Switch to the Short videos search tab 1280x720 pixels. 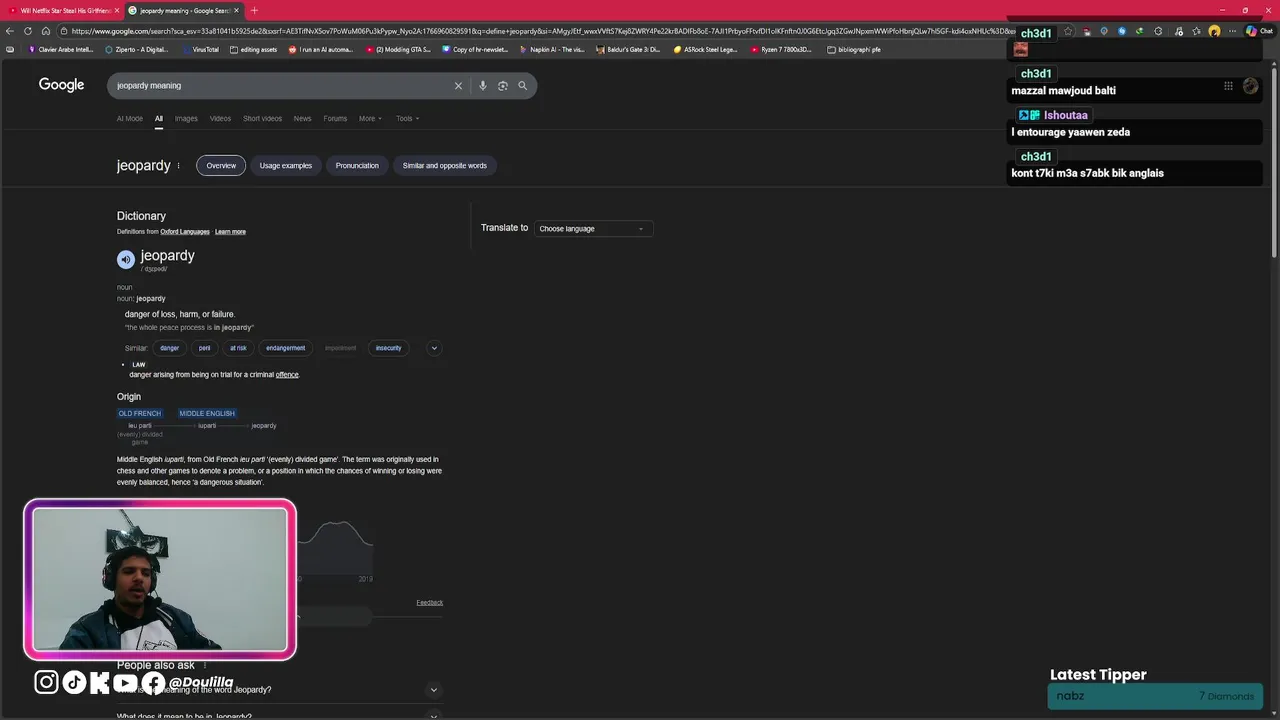click(262, 119)
